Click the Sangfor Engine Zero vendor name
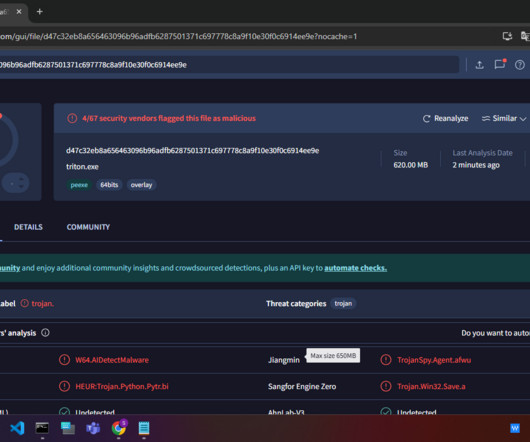This screenshot has width=530, height=442. point(302,386)
